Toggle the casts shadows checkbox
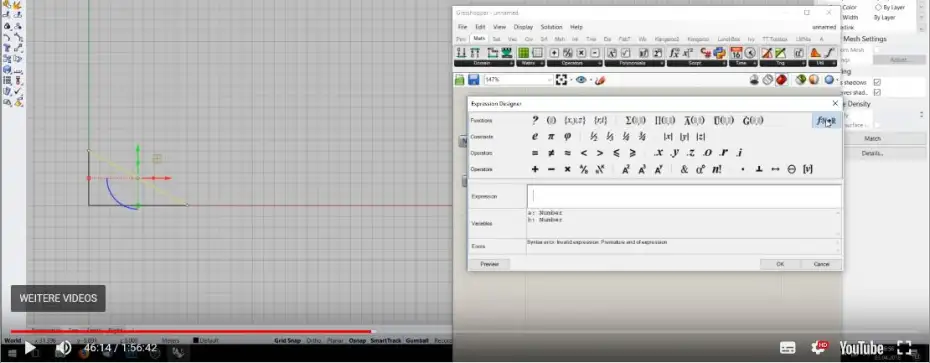The width and height of the screenshot is (930, 363). point(877,82)
